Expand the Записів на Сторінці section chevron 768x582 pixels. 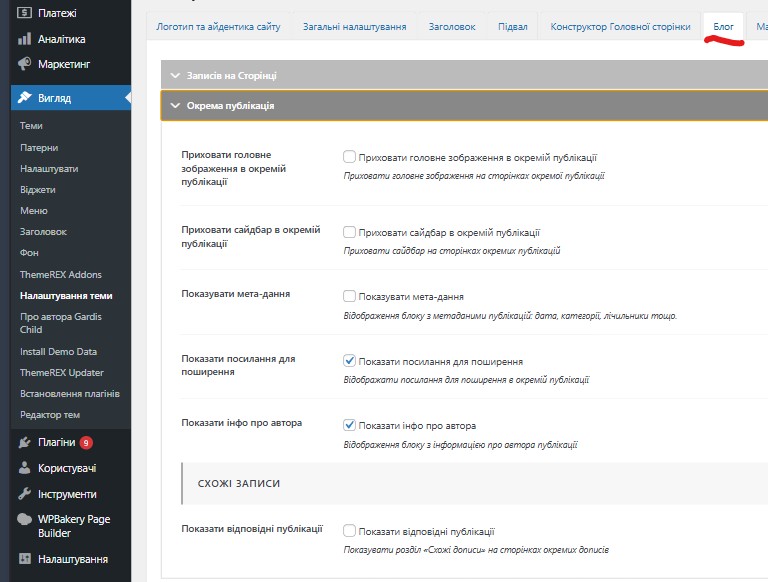(x=175, y=75)
